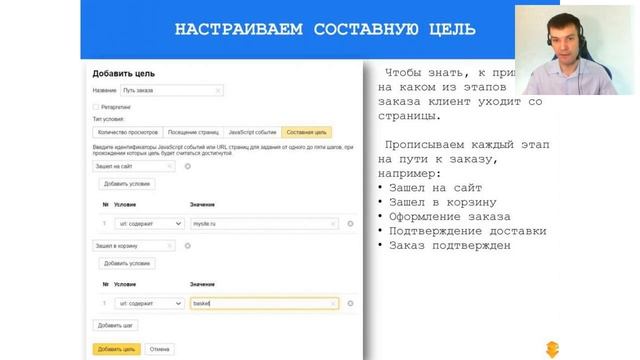Clear the basket value field
640x360 pixels.
click(x=333, y=303)
